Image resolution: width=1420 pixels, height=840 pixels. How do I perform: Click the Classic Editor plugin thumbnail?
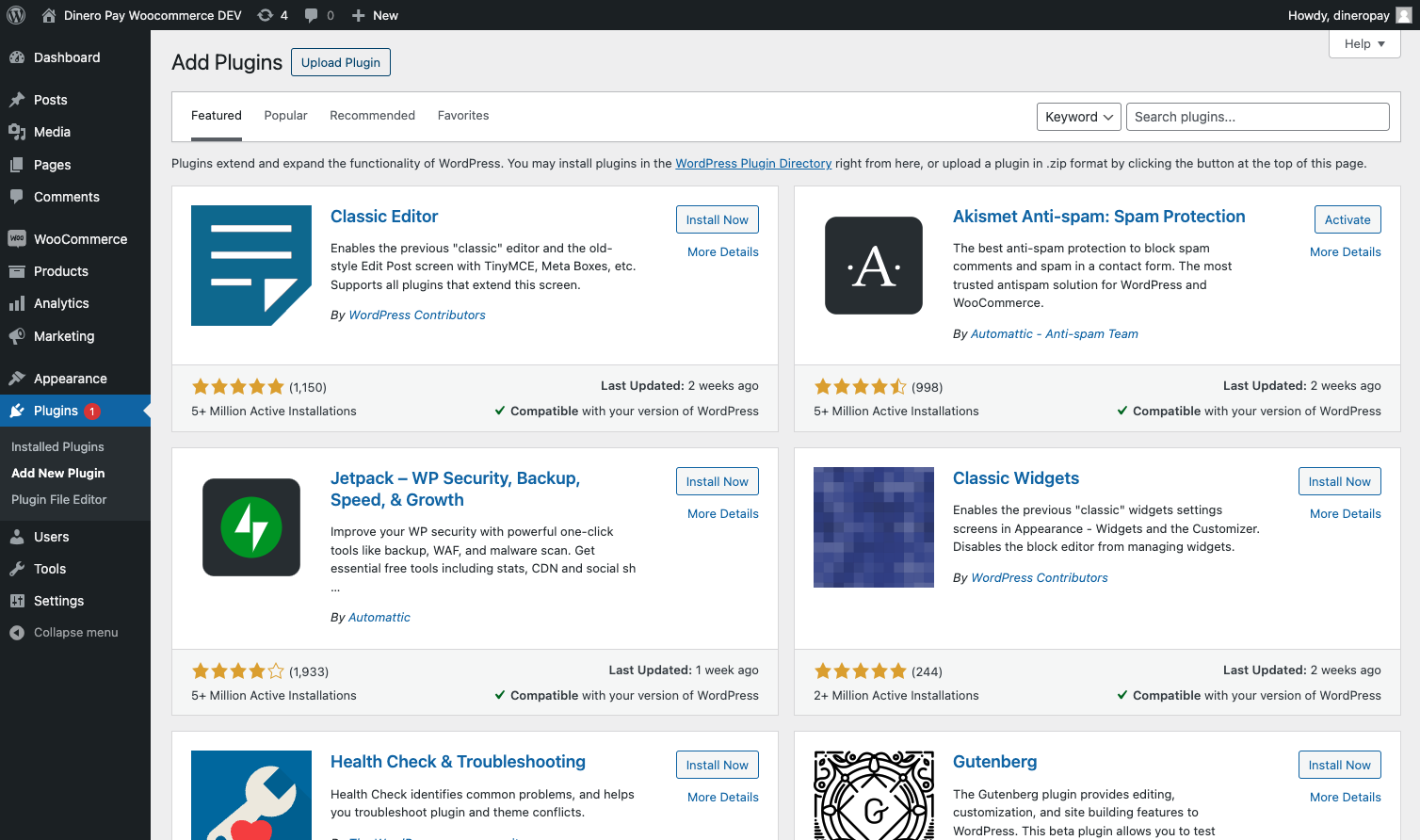coord(251,266)
